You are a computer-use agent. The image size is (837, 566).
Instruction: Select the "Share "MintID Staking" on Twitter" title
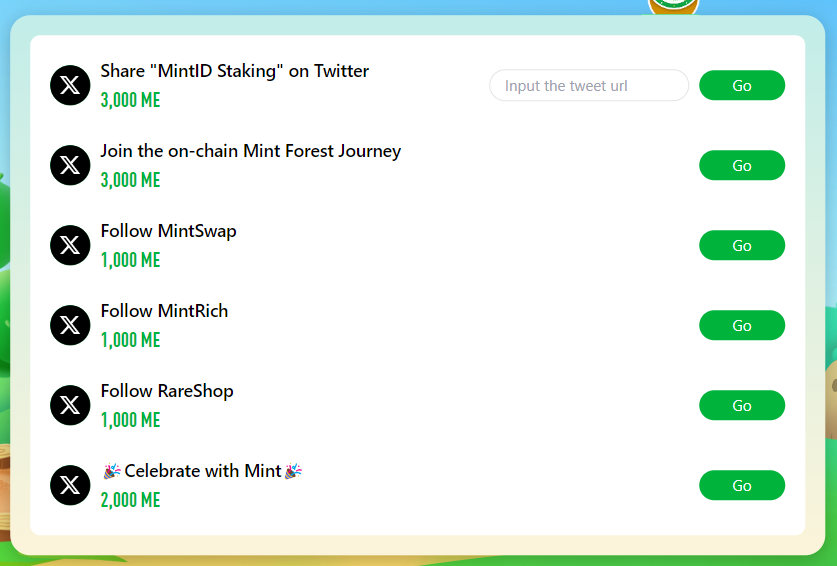coord(235,71)
